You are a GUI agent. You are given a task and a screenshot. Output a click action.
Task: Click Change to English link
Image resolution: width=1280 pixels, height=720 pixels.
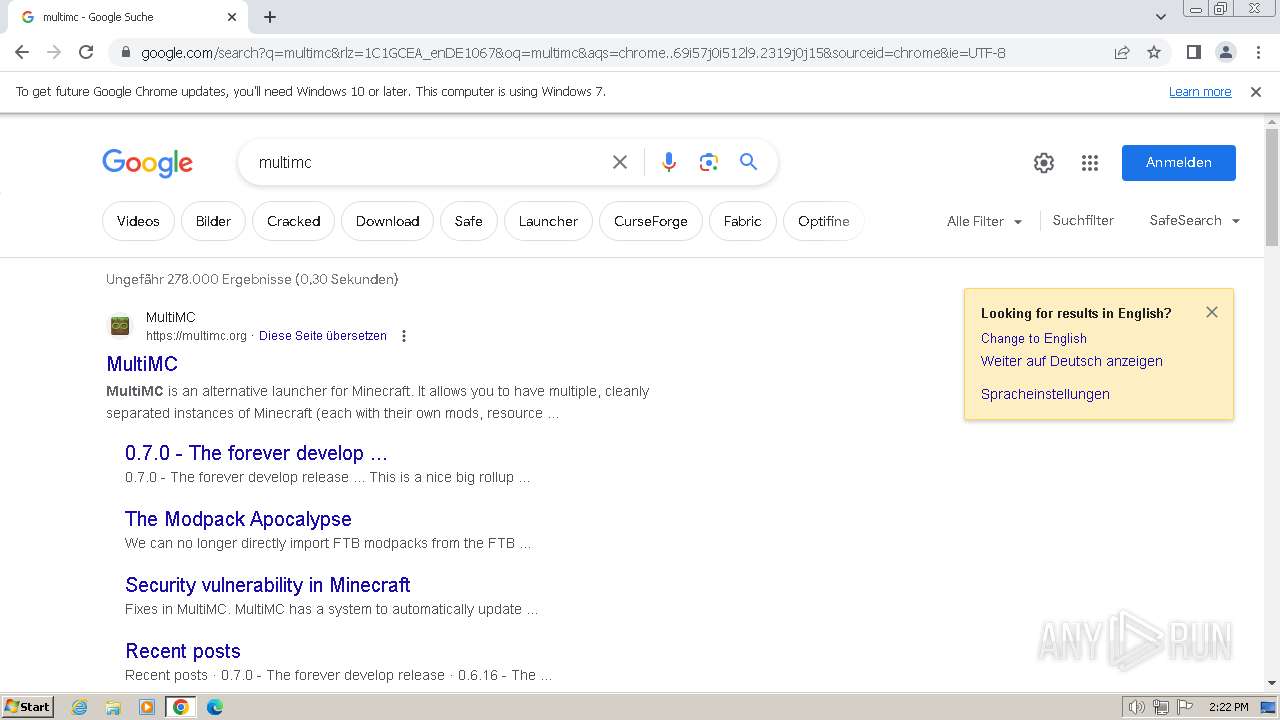tap(1034, 338)
